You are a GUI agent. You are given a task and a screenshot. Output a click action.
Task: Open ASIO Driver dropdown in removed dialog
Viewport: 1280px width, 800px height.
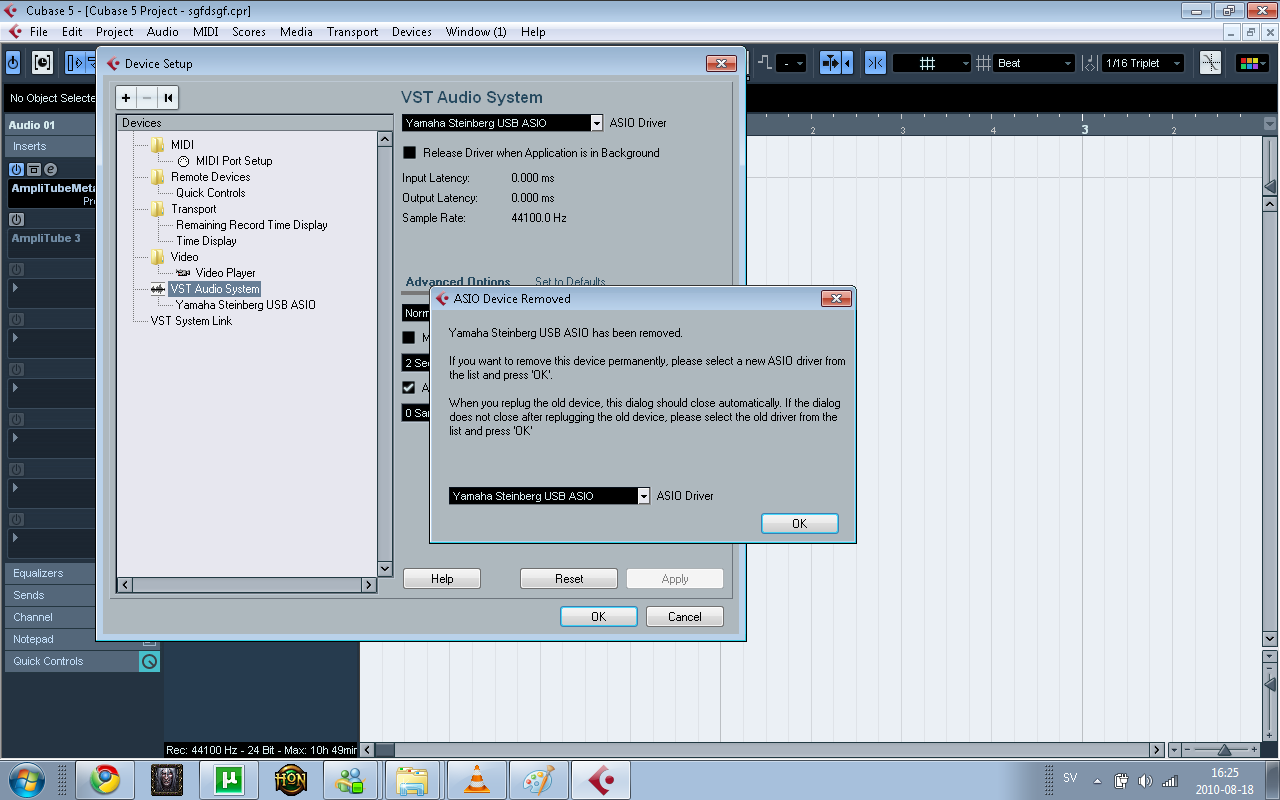643,496
